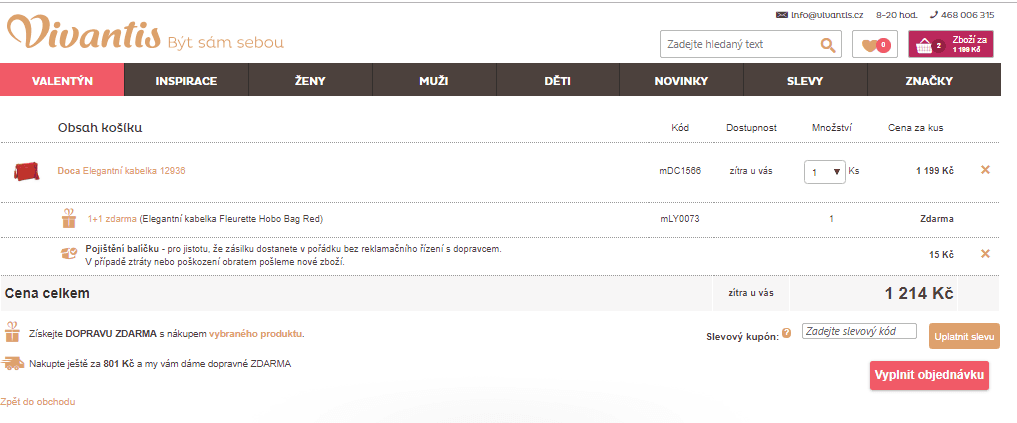Click the discount coupon help icon
Image resolution: width=1017 pixels, height=423 pixels.
point(786,333)
